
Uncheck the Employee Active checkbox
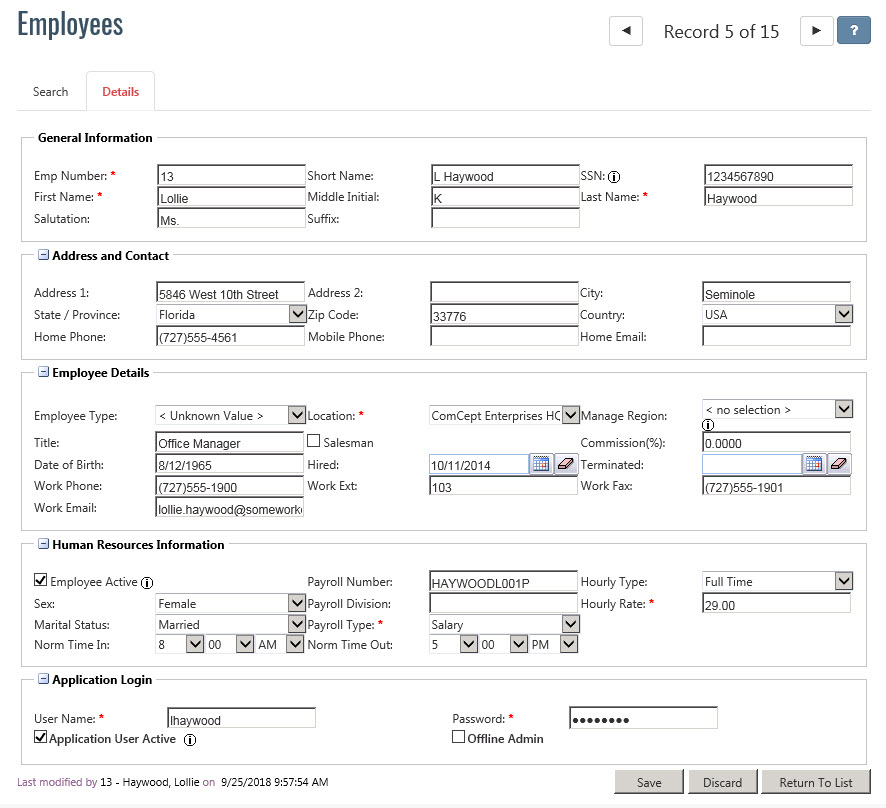pyautogui.click(x=41, y=580)
